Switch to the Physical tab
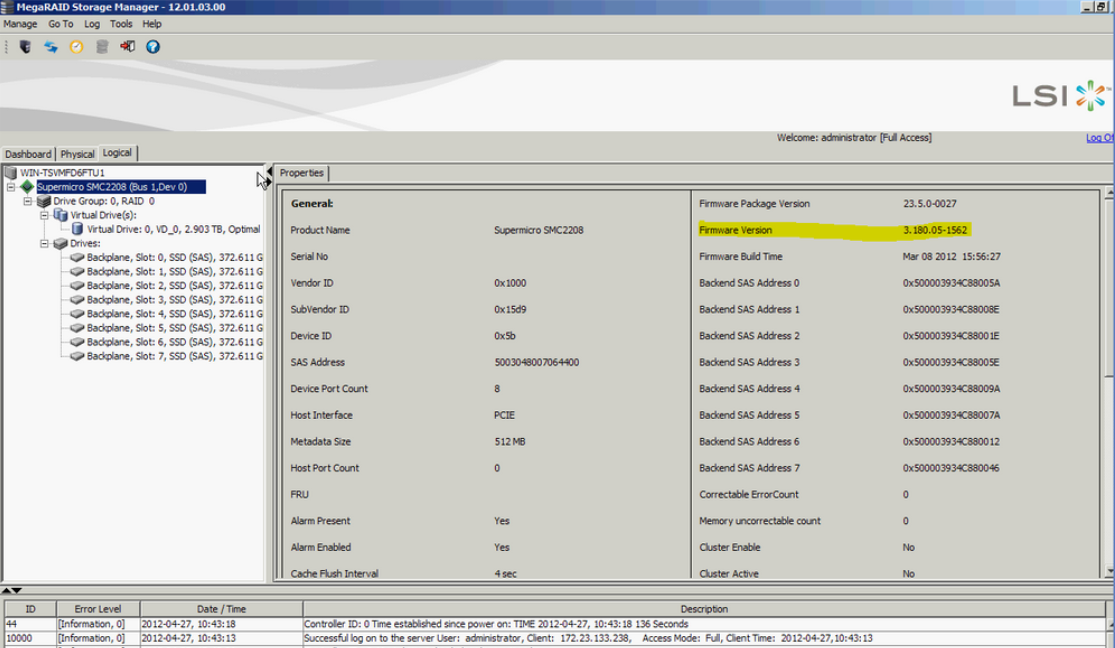Screen dimensions: 1115x648 (x=77, y=154)
